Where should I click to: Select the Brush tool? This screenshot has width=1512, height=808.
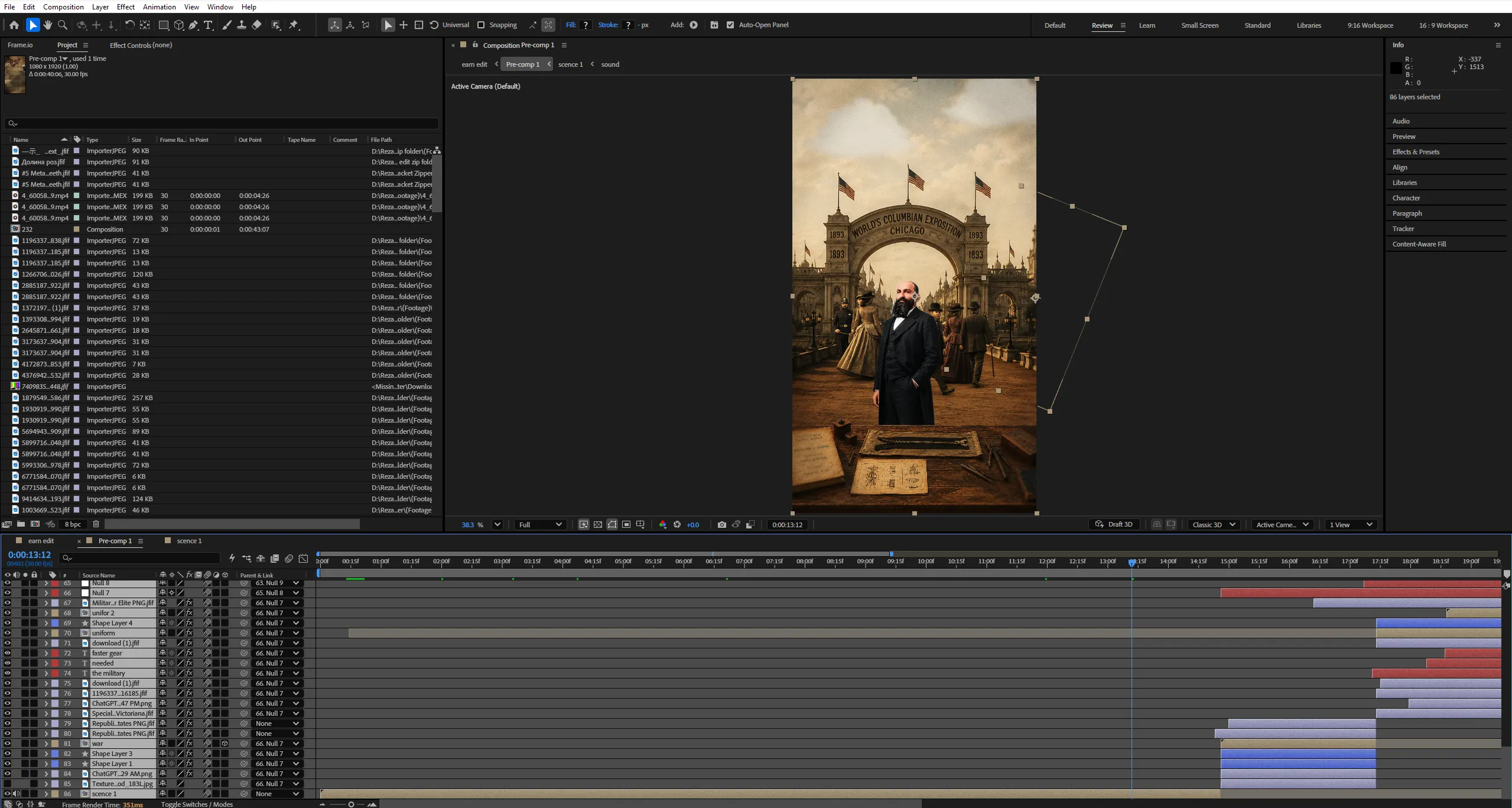(x=226, y=25)
